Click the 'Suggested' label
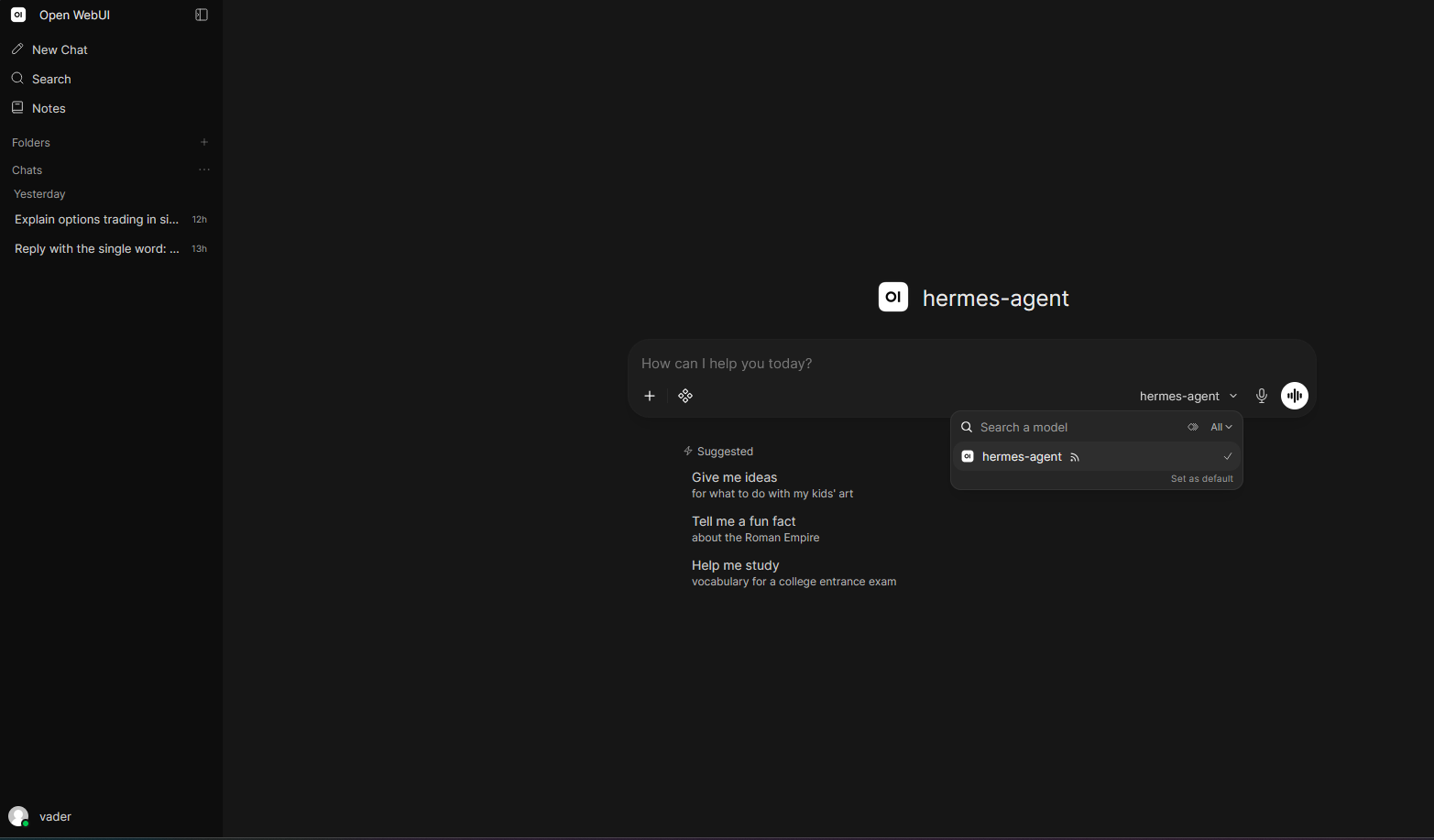 725,452
